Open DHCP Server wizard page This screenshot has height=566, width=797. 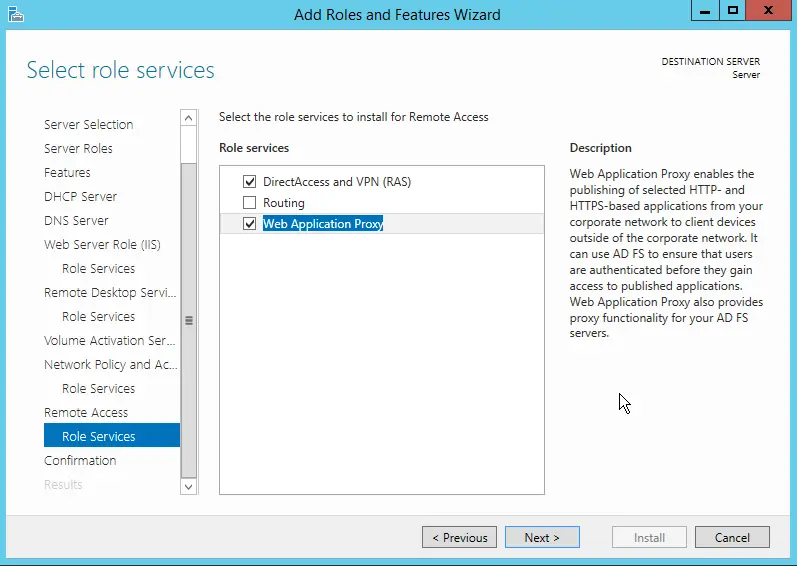(x=80, y=197)
